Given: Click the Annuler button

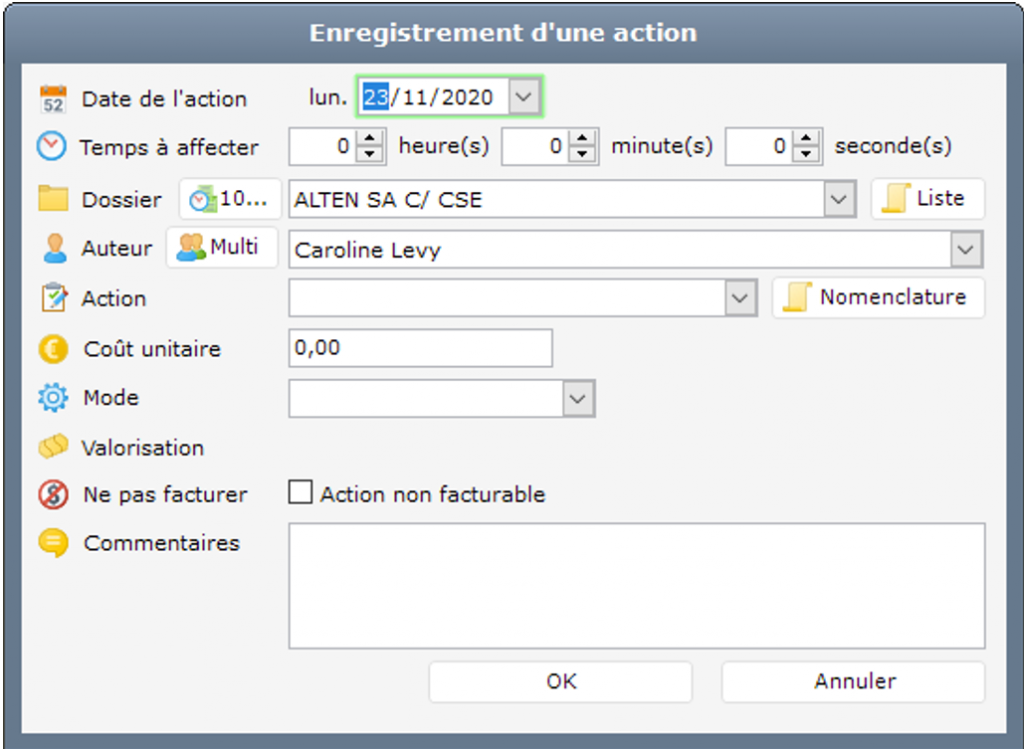Looking at the screenshot, I should [x=853, y=682].
